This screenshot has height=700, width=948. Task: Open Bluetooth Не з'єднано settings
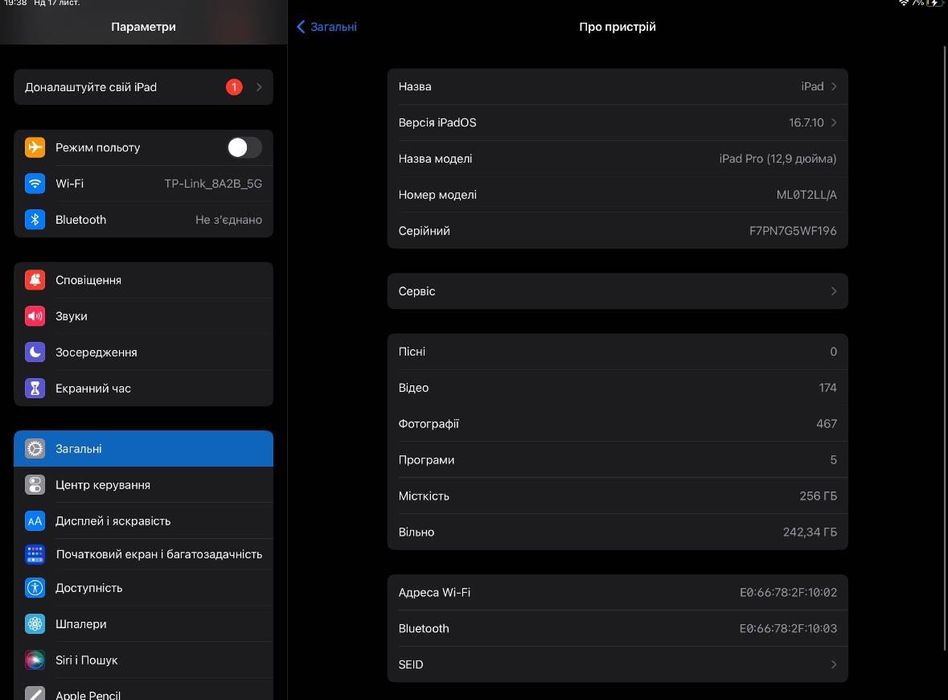pyautogui.click(x=143, y=219)
